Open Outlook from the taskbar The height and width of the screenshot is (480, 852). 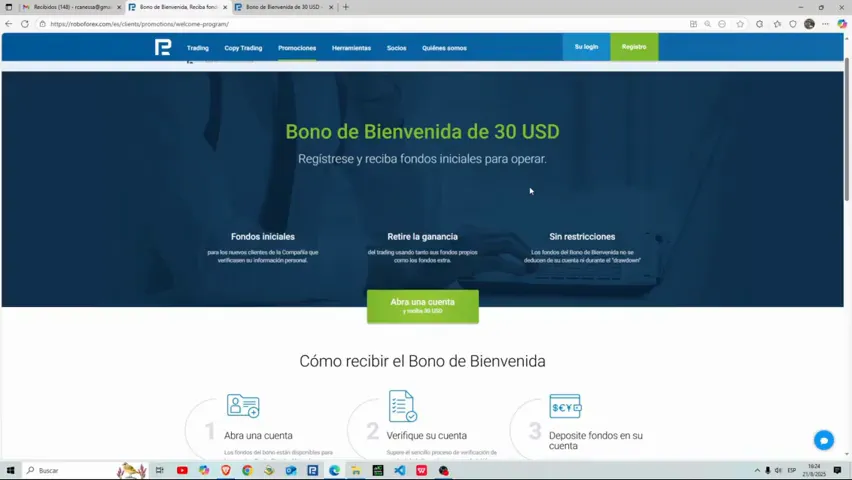(291, 470)
